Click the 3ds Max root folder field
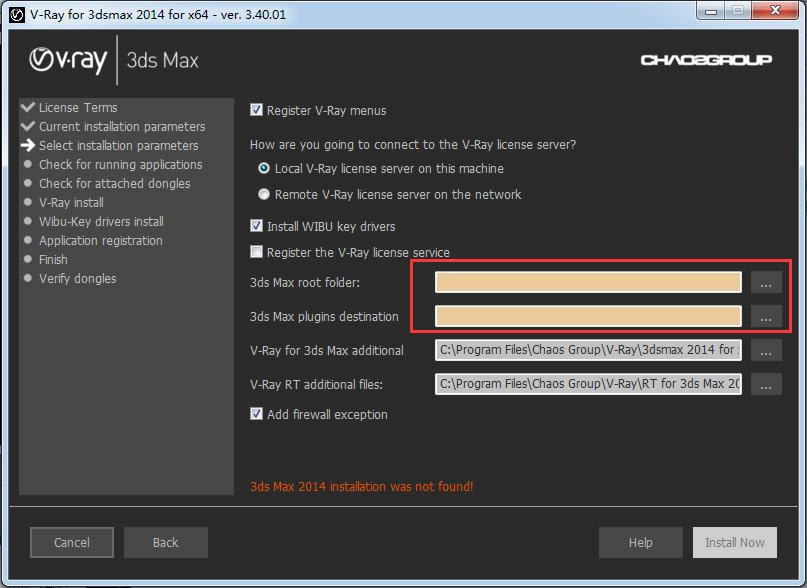Image resolution: width=807 pixels, height=588 pixels. 588,282
